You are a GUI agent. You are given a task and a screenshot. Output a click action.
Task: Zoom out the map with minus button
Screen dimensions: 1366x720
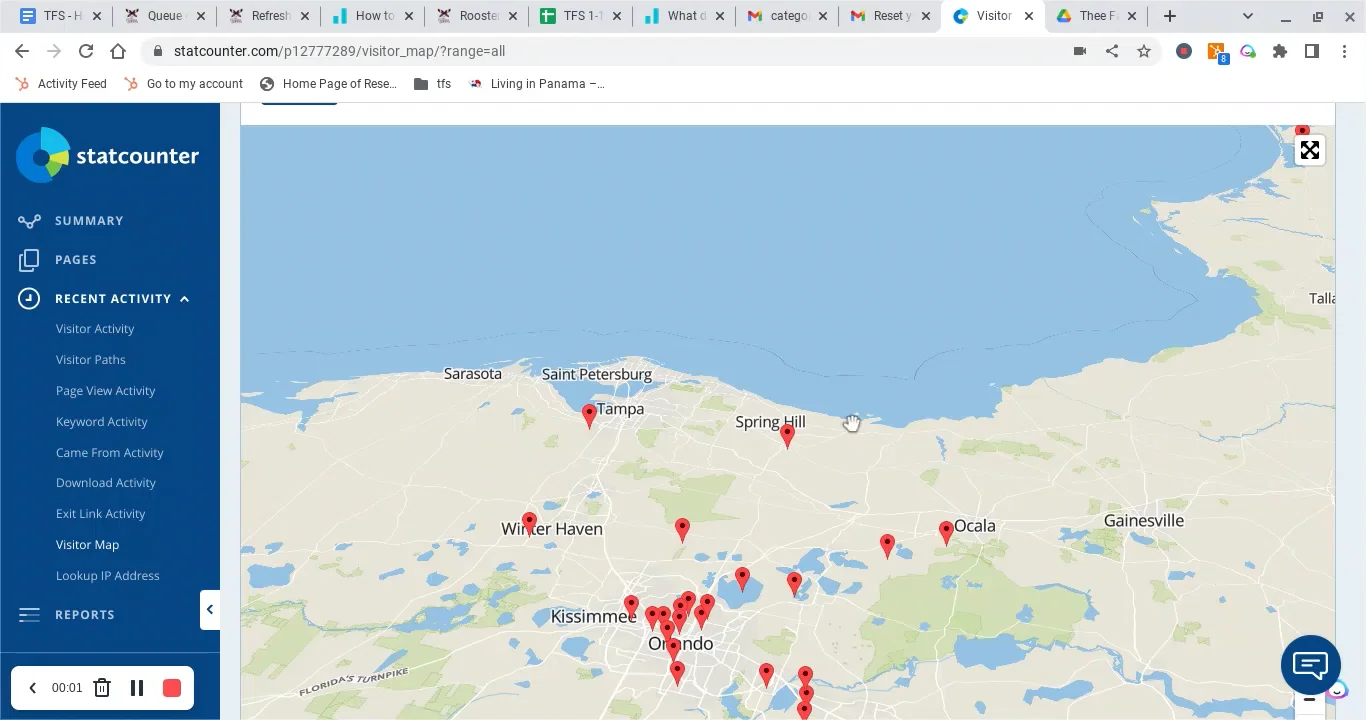1310,702
